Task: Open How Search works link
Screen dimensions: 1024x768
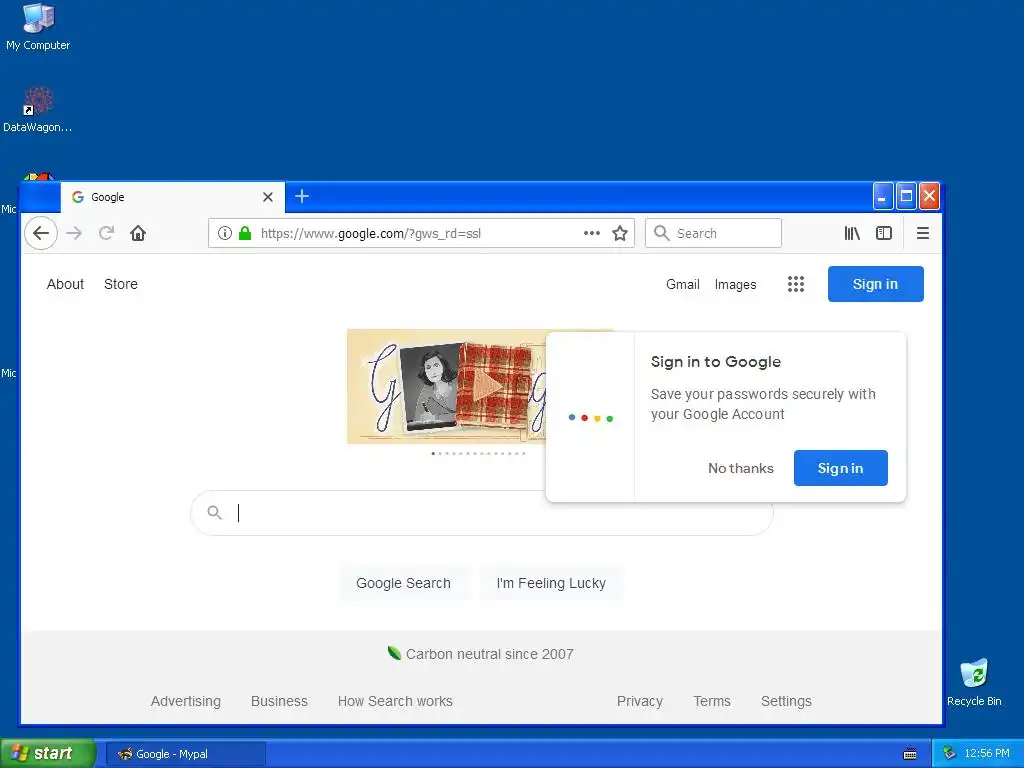Action: click(x=395, y=701)
